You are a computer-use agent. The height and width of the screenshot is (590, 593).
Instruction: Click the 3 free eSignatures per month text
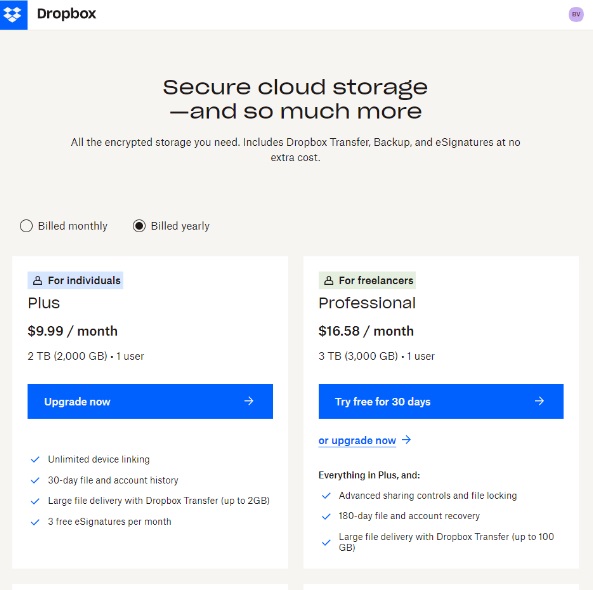(110, 522)
